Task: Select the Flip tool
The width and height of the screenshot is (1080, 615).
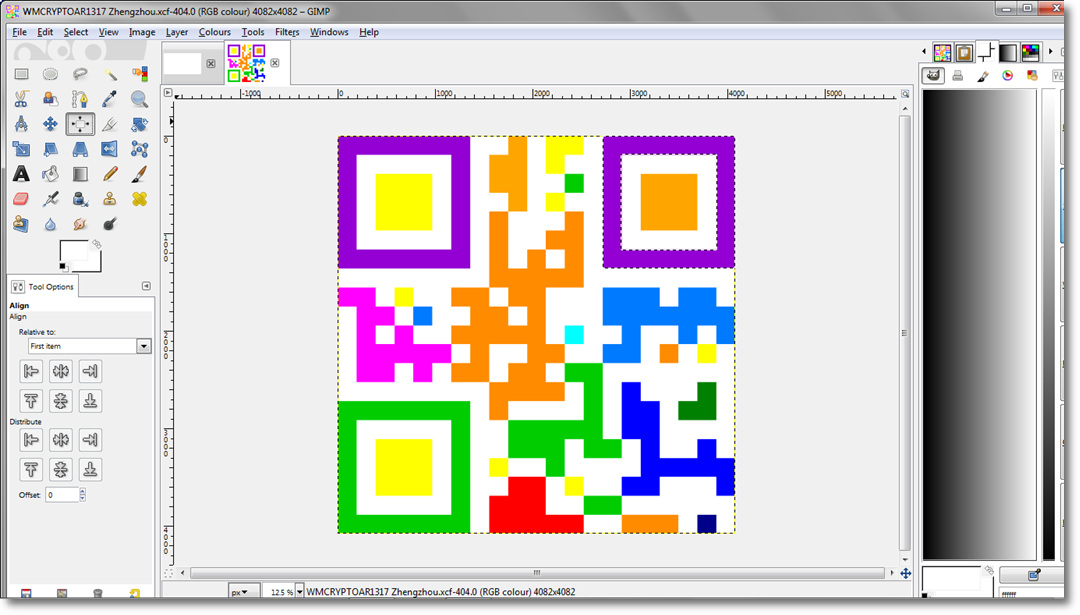Action: pos(110,149)
